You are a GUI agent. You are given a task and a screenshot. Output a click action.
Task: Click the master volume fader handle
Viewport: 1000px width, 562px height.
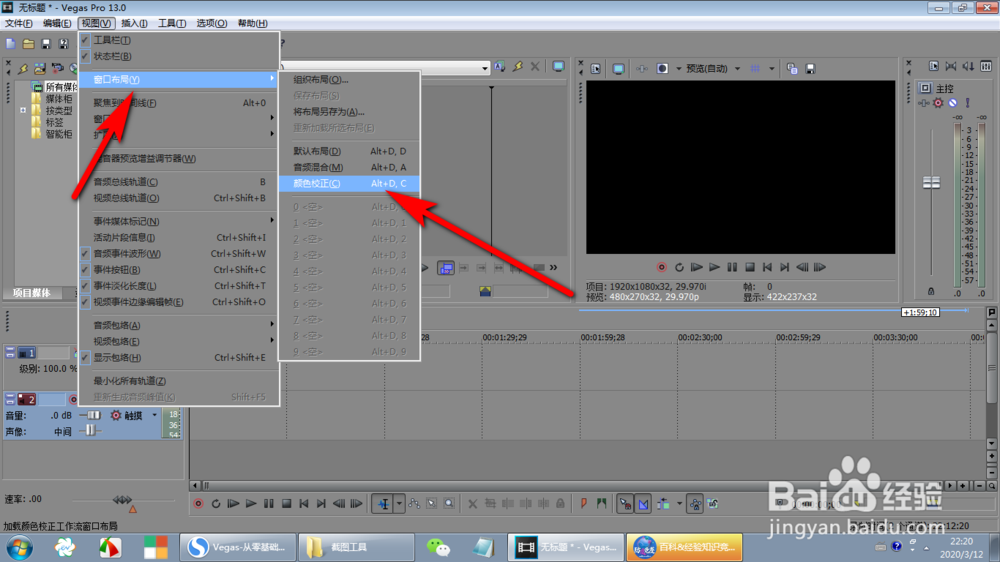pos(931,183)
